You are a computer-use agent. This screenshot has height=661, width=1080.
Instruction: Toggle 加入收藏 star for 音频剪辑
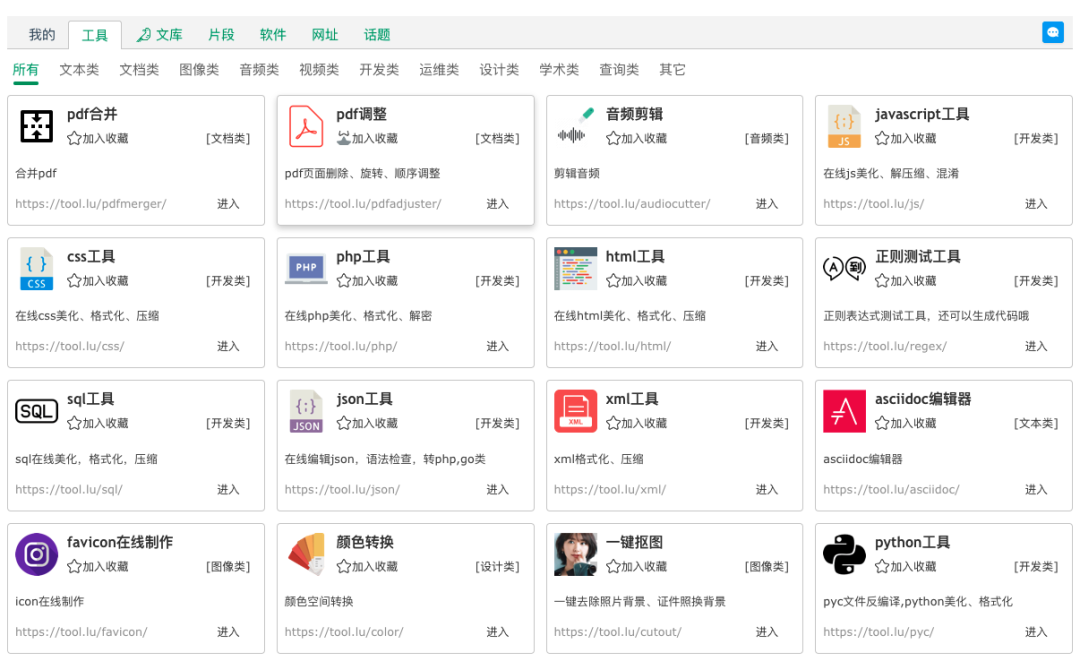click(613, 138)
